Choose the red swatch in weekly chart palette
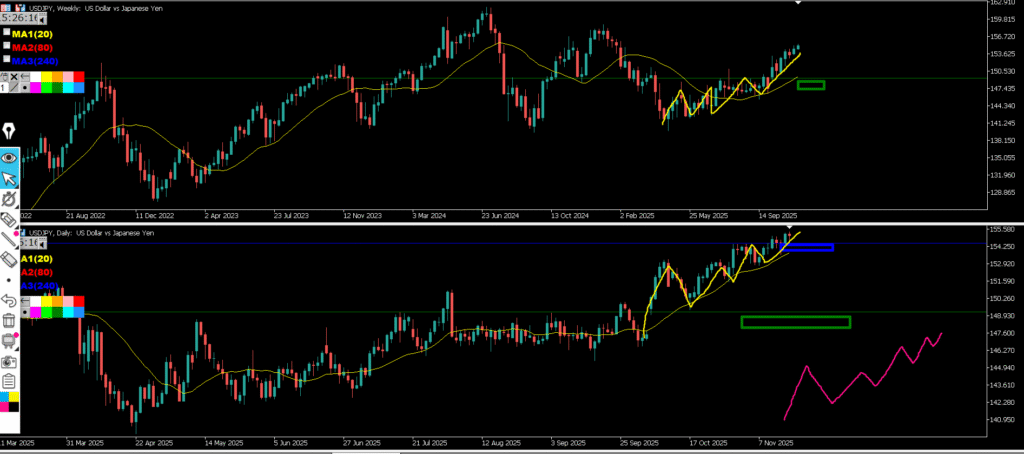This screenshot has width=1024, height=454. coord(77,77)
